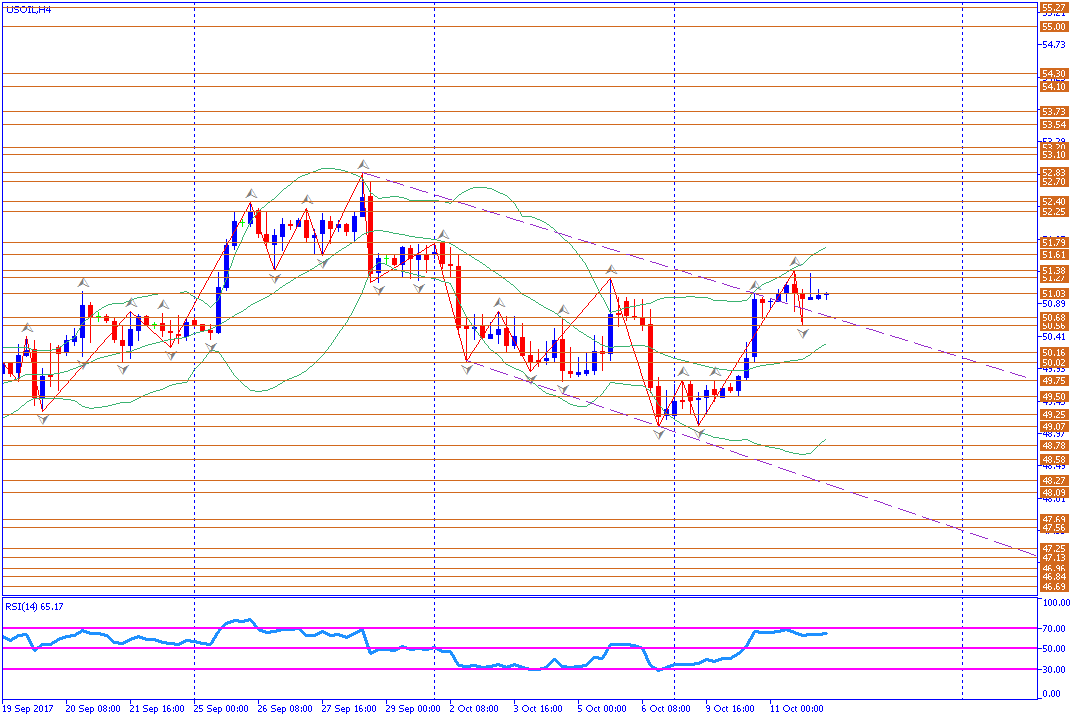The height and width of the screenshot is (720, 1080).
Task: Select the 25 Sep 00:00 time label
Action: [x=221, y=708]
